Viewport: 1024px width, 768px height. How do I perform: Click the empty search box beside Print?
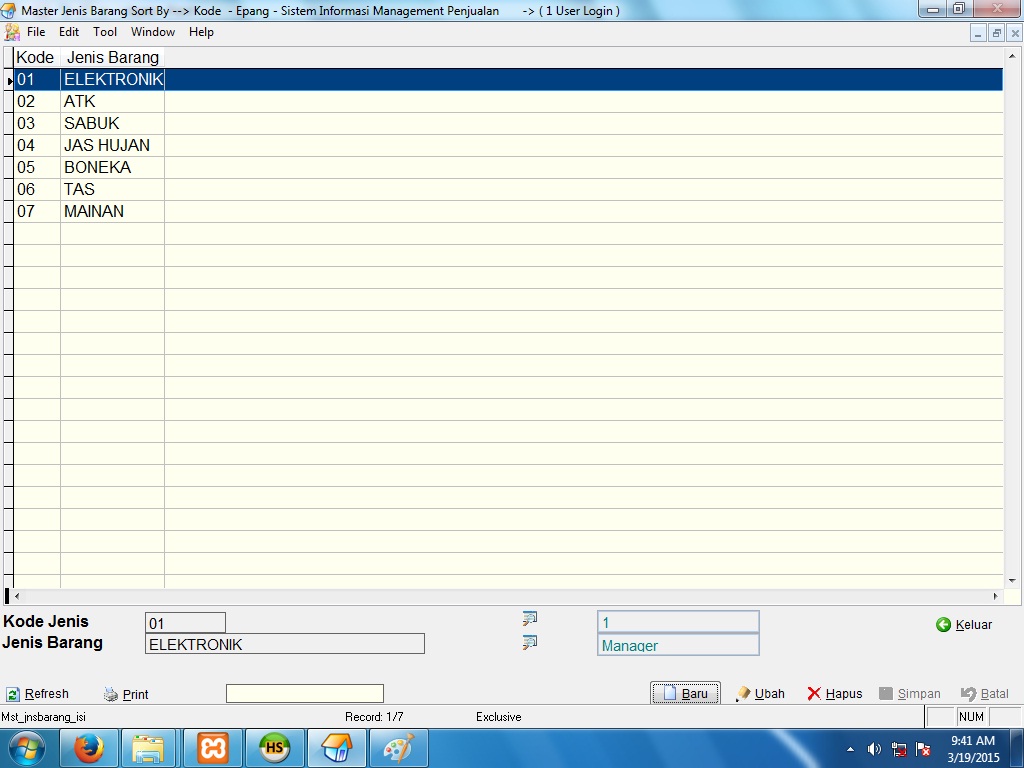coord(304,694)
